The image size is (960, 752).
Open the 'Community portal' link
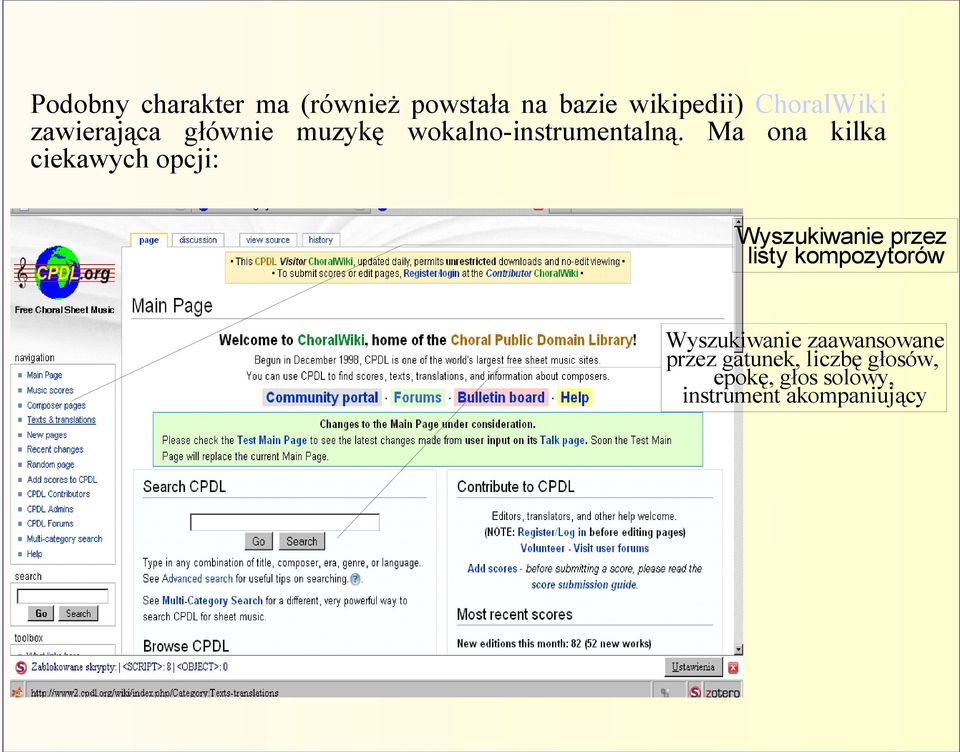[x=322, y=397]
